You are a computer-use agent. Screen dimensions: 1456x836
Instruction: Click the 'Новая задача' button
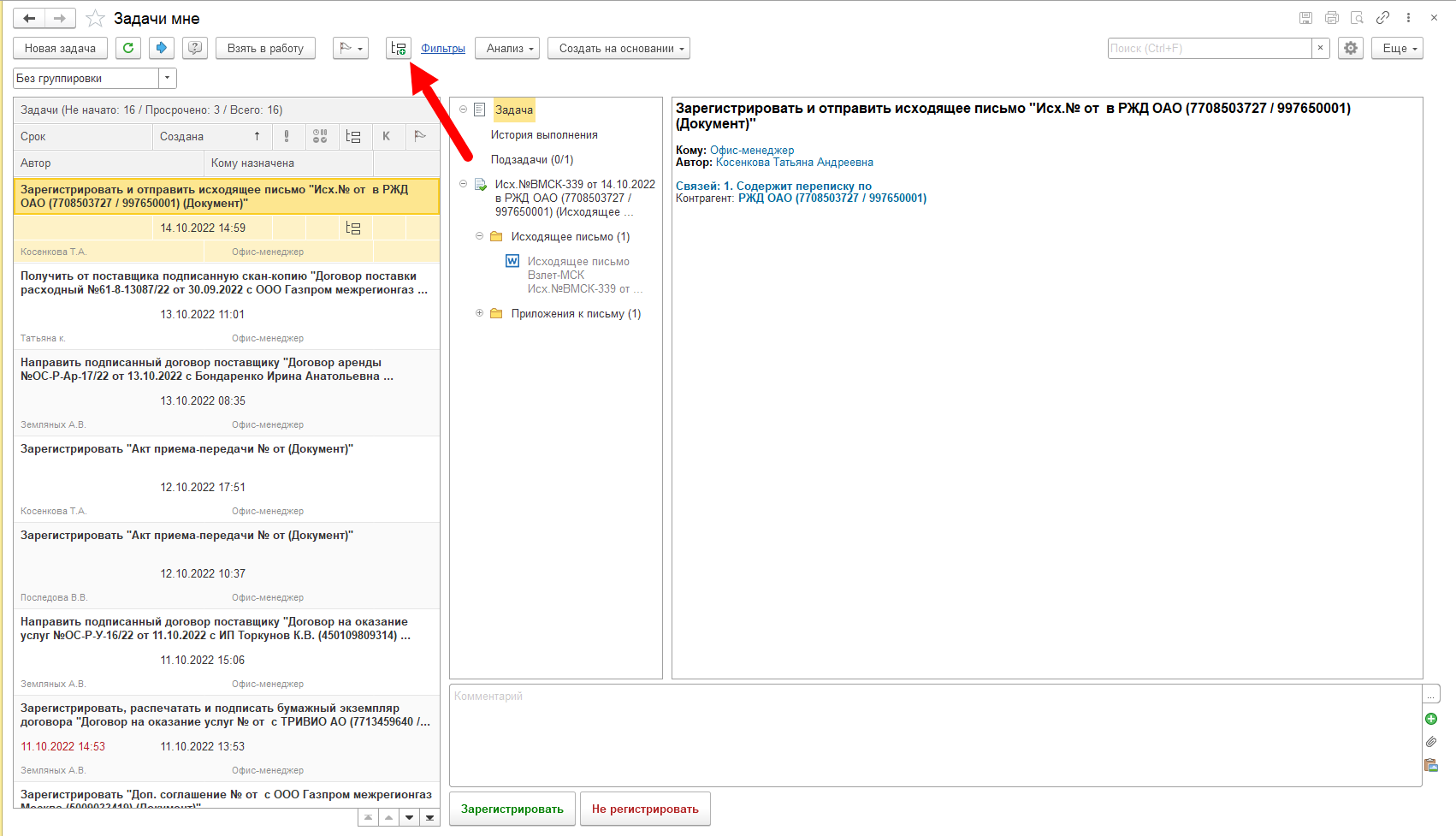(x=60, y=48)
